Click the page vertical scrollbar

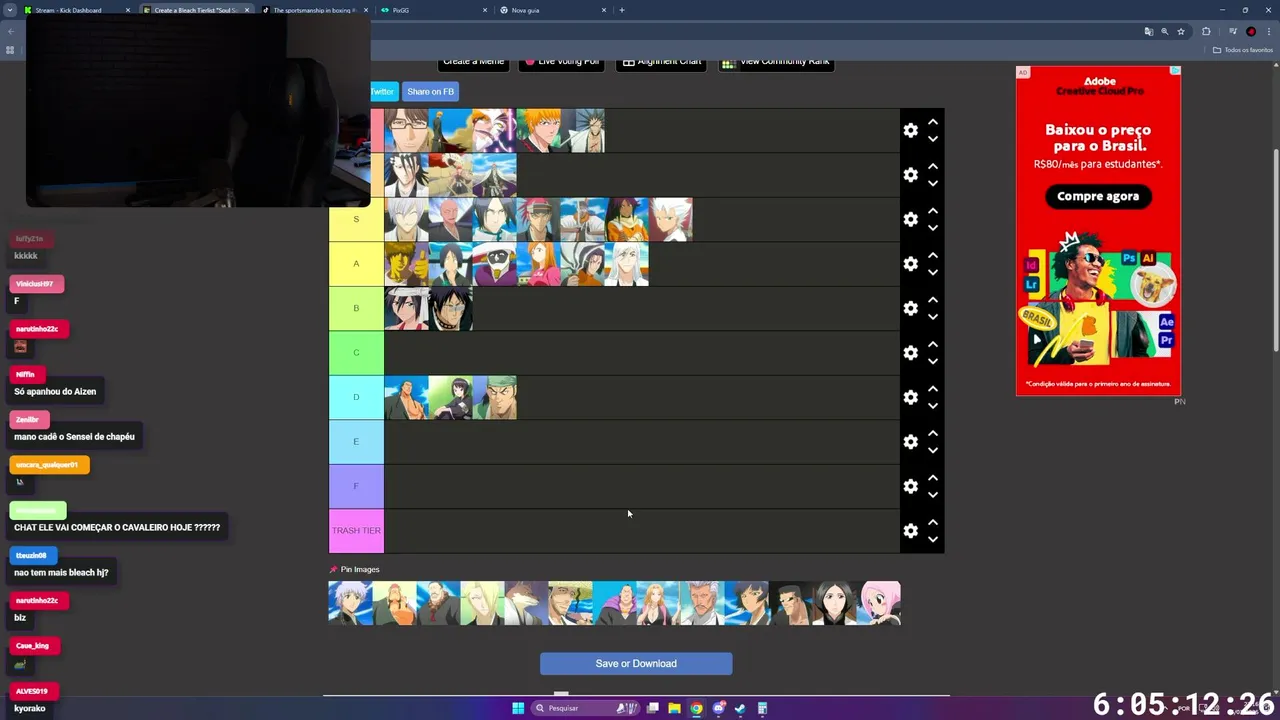(x=1275, y=250)
